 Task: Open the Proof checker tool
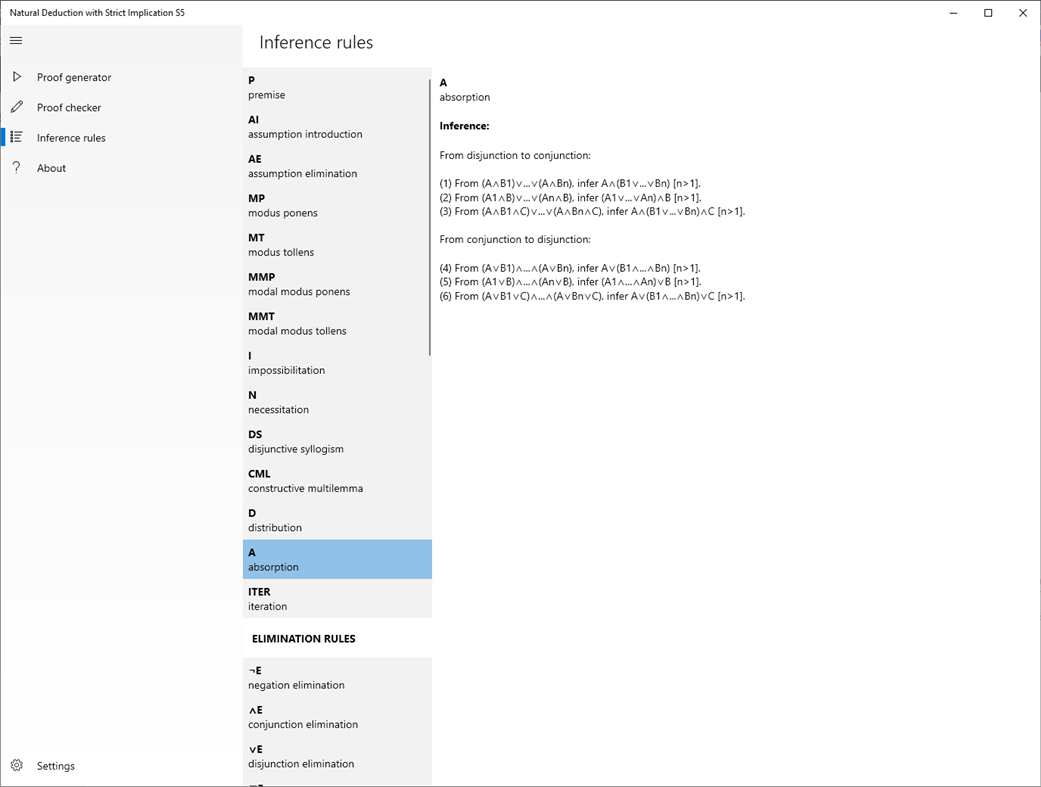click(17, 107)
